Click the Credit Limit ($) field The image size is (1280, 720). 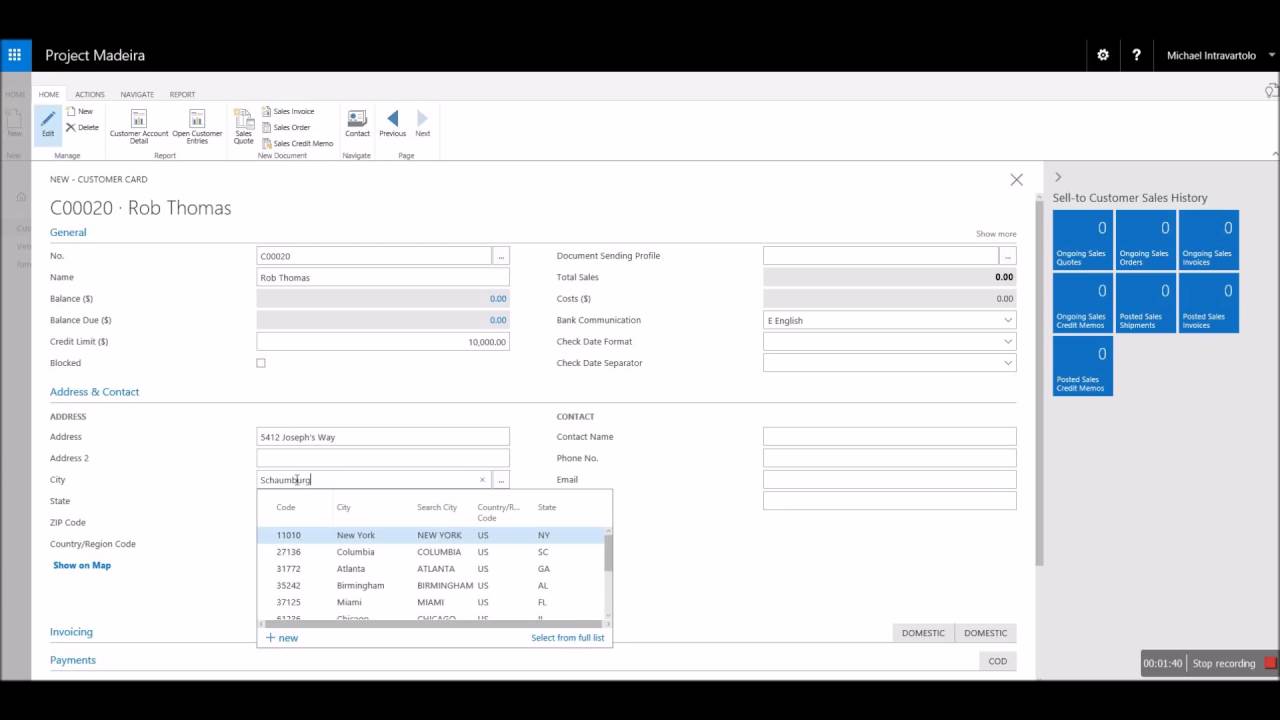(383, 342)
